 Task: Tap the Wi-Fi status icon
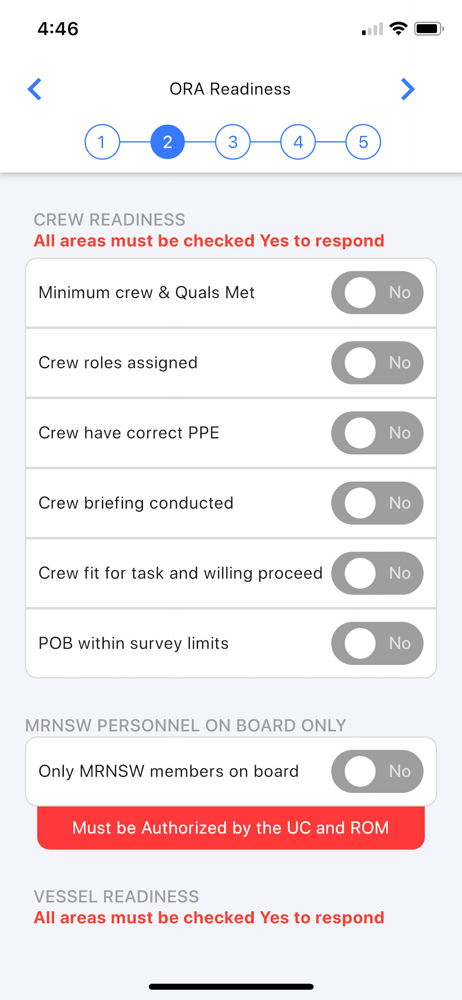(399, 29)
